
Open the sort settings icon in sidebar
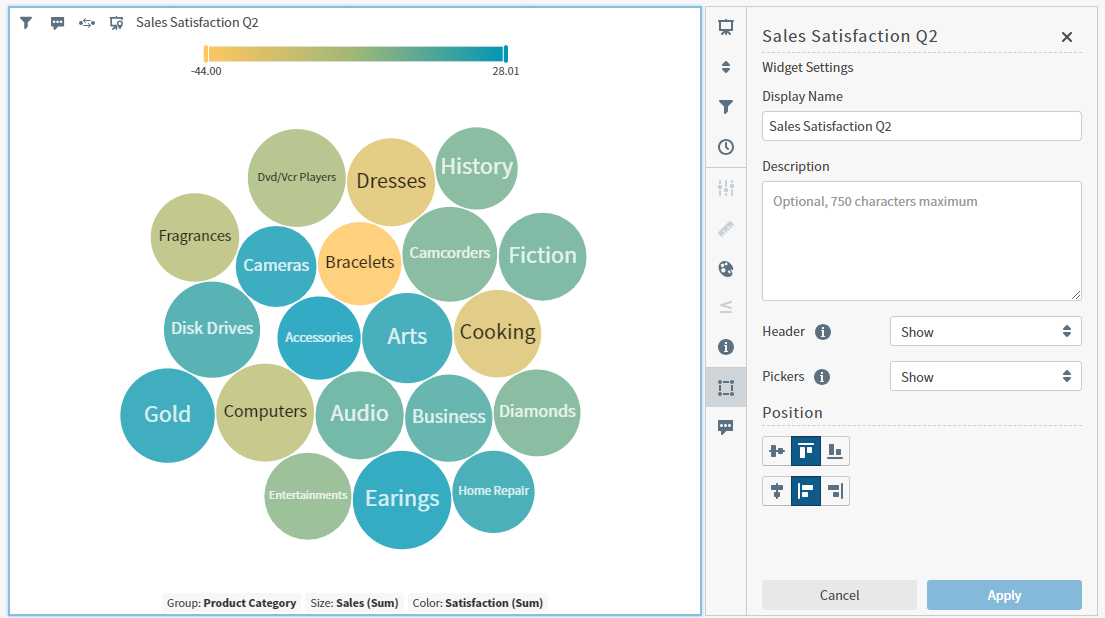[726, 67]
